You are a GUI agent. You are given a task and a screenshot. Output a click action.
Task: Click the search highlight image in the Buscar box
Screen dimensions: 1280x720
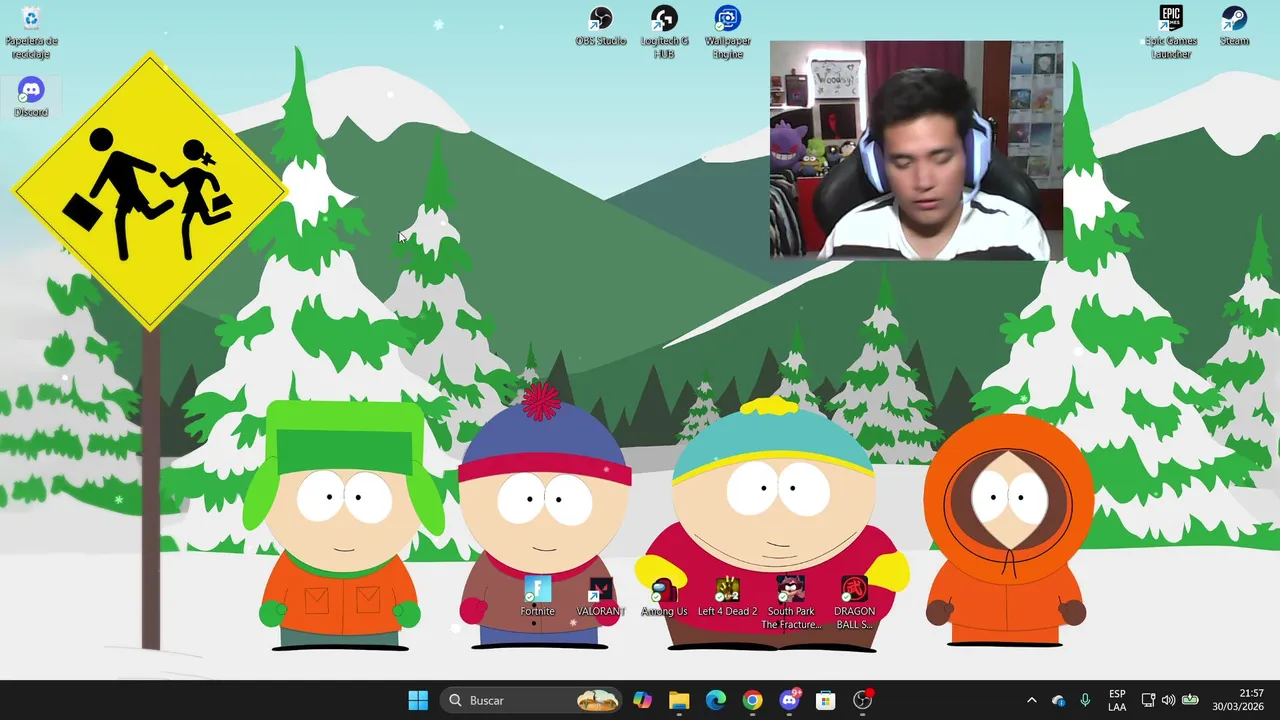(598, 700)
